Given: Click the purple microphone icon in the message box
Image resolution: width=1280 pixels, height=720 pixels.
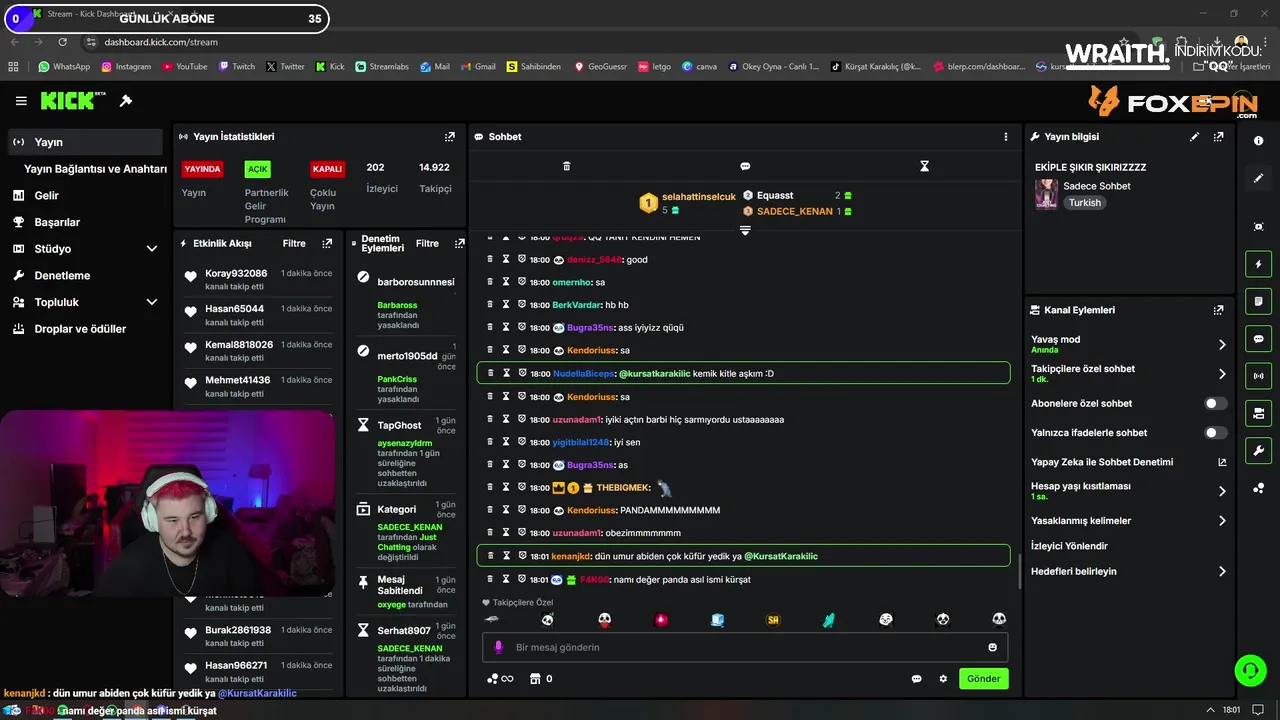Looking at the screenshot, I should [499, 647].
